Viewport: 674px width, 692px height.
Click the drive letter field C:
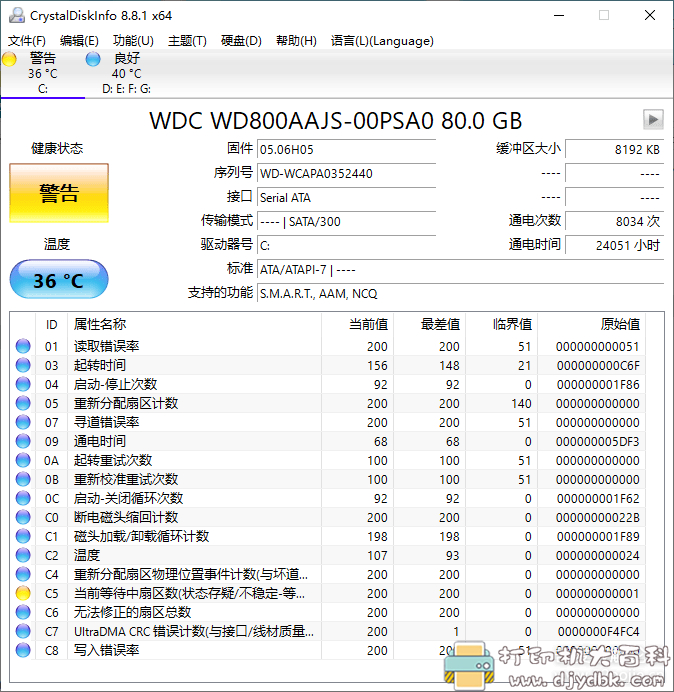346,245
